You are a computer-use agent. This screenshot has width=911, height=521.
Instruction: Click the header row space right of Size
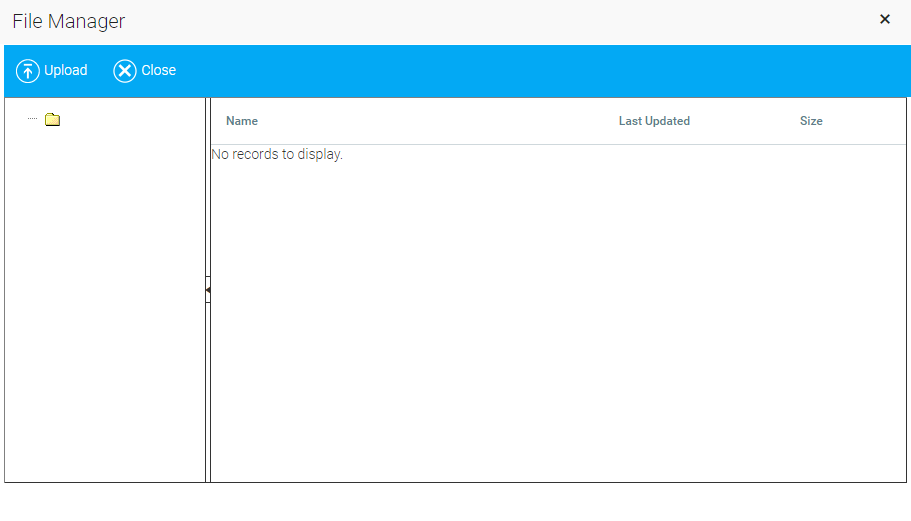tap(865, 121)
